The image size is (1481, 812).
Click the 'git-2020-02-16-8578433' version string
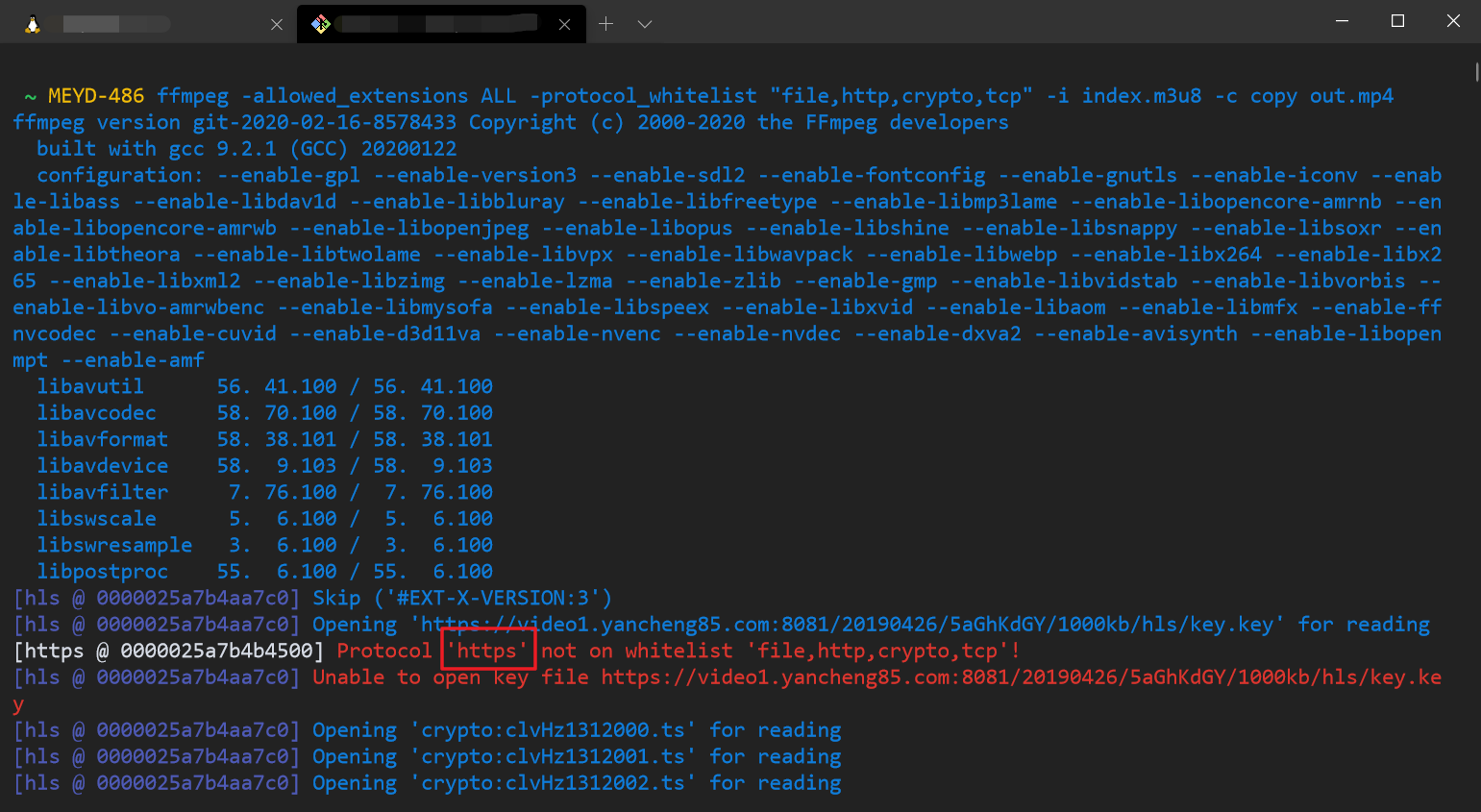tap(325, 122)
